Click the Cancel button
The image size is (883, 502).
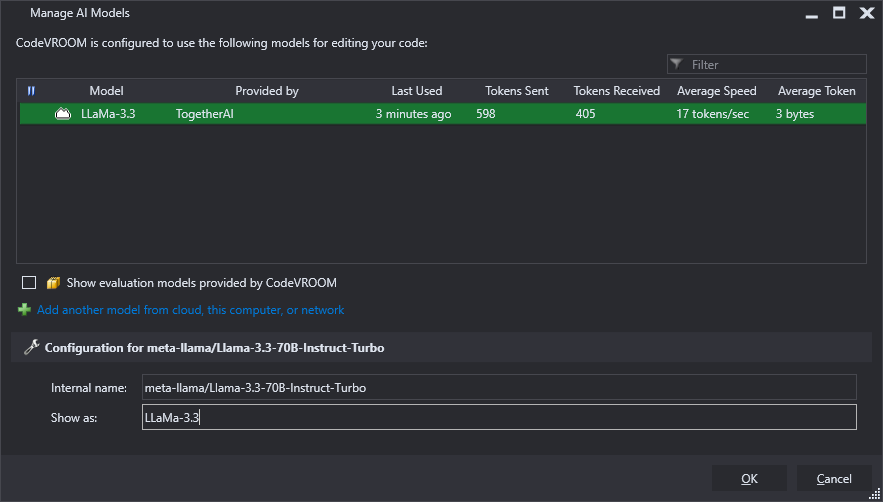tap(834, 478)
